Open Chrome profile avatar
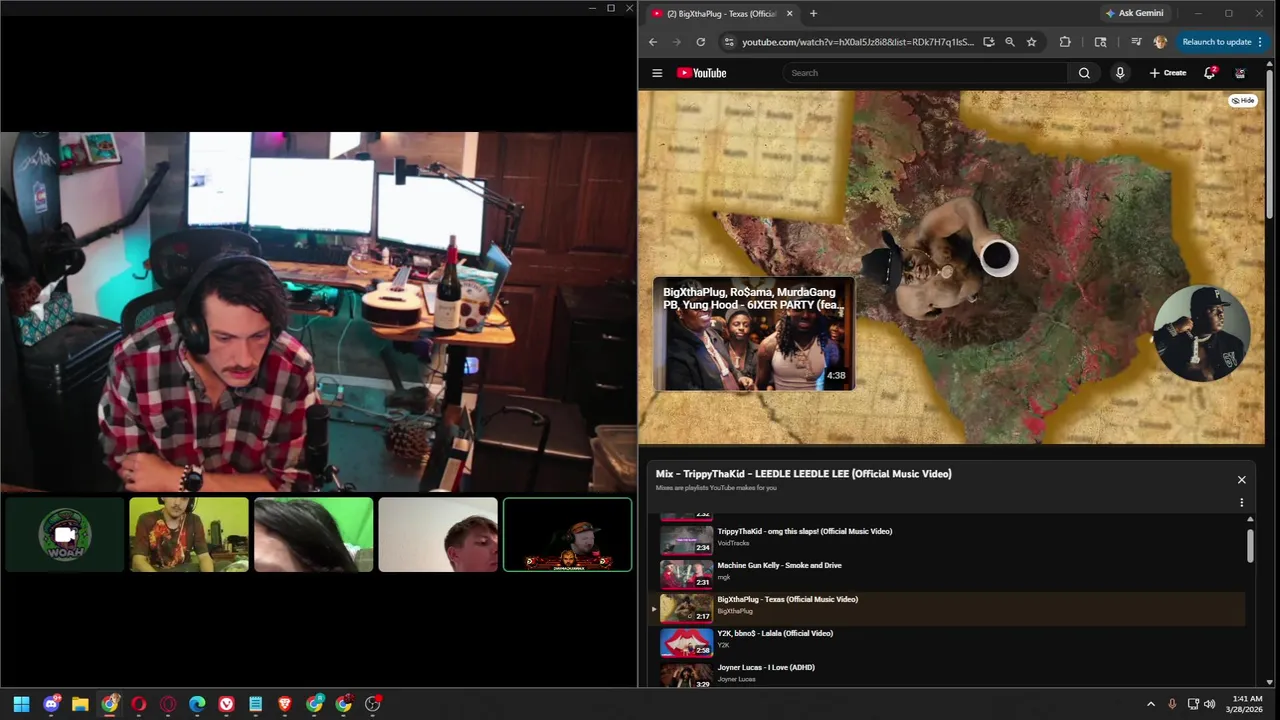1280x720 pixels. tap(1160, 42)
